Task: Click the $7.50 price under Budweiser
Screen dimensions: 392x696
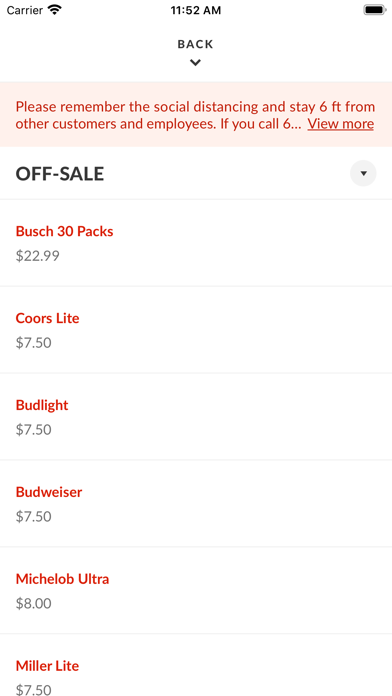Action: (34, 517)
